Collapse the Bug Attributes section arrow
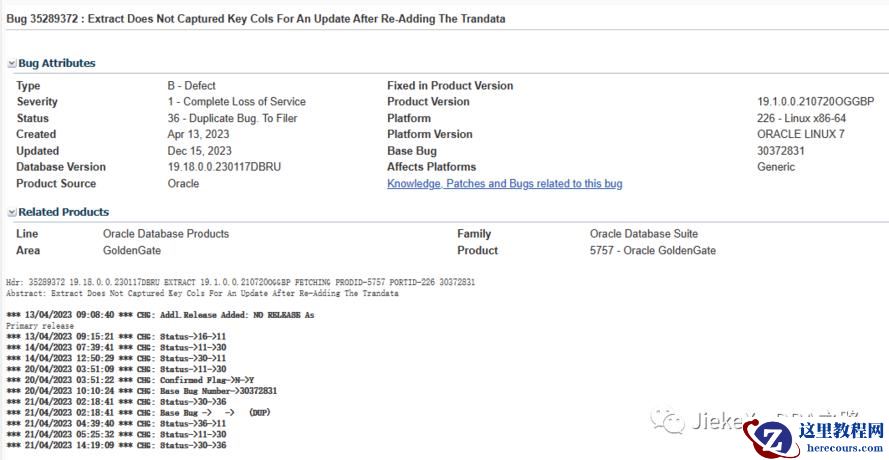889x460 pixels. [x=11, y=64]
